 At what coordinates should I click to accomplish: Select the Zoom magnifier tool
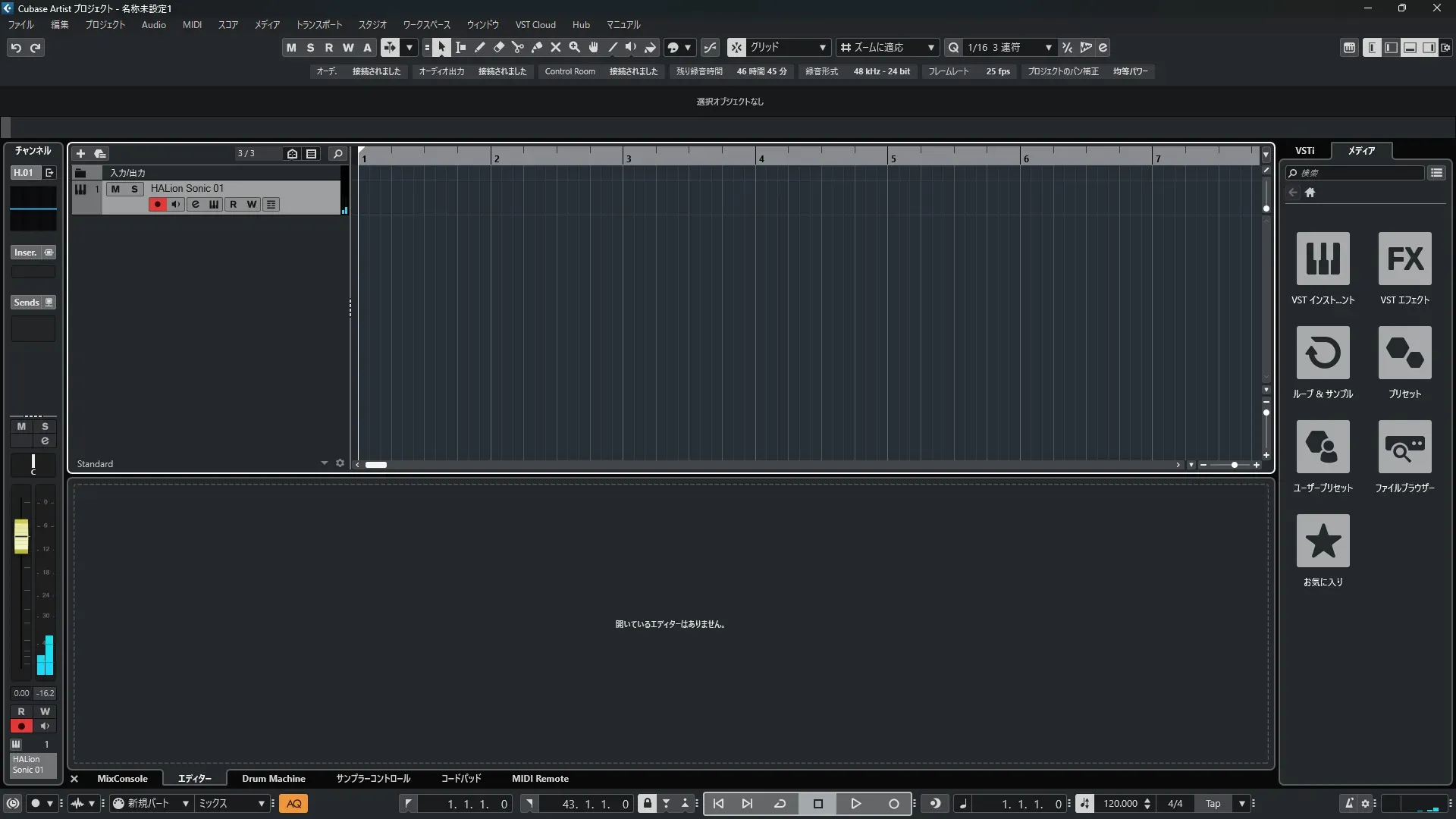click(574, 48)
